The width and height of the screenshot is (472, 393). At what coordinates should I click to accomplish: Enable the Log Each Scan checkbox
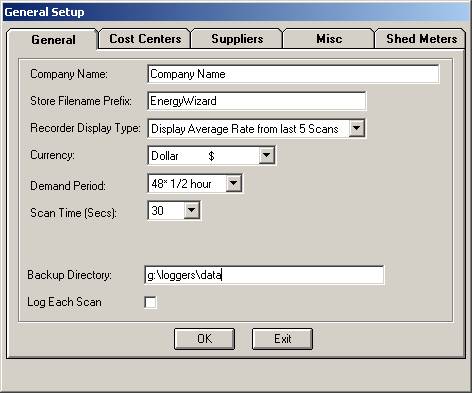click(x=150, y=303)
